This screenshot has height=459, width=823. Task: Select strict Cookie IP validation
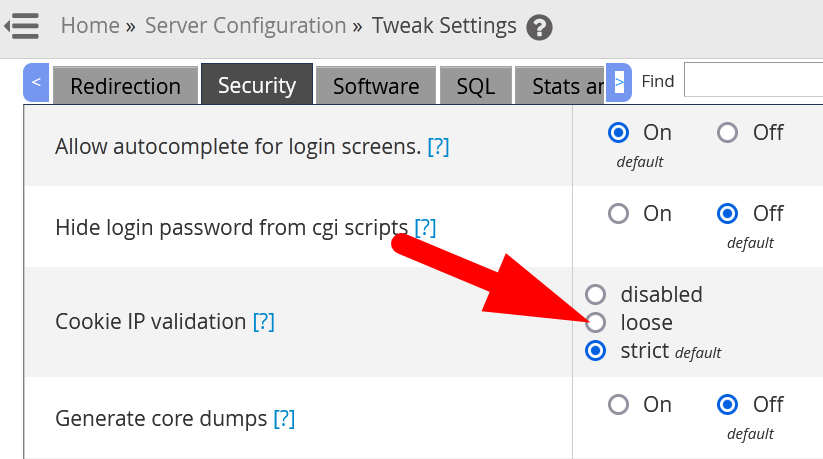point(596,351)
